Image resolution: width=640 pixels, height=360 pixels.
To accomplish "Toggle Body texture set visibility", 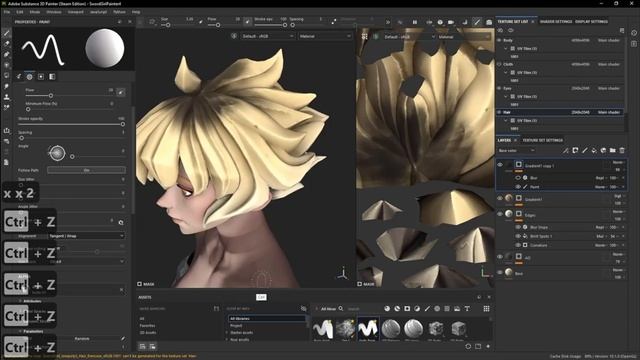I will [499, 40].
